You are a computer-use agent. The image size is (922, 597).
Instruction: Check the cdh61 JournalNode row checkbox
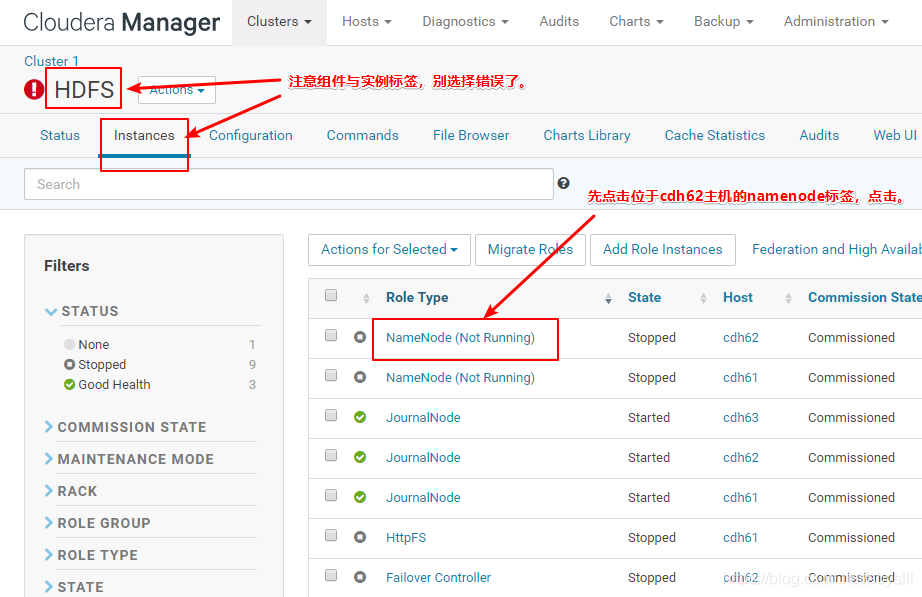coord(331,495)
